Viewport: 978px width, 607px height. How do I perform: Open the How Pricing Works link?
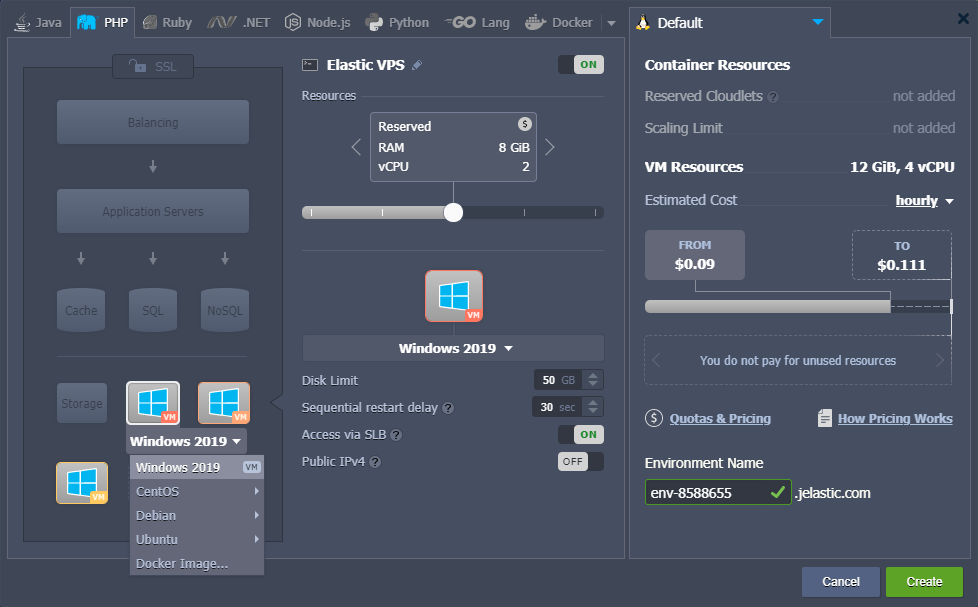[x=895, y=419]
